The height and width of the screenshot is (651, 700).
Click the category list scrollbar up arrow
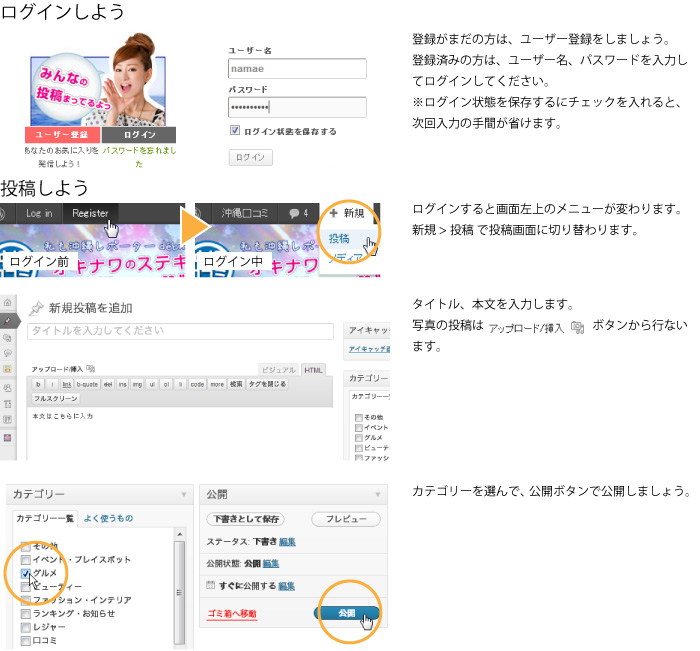(180, 534)
